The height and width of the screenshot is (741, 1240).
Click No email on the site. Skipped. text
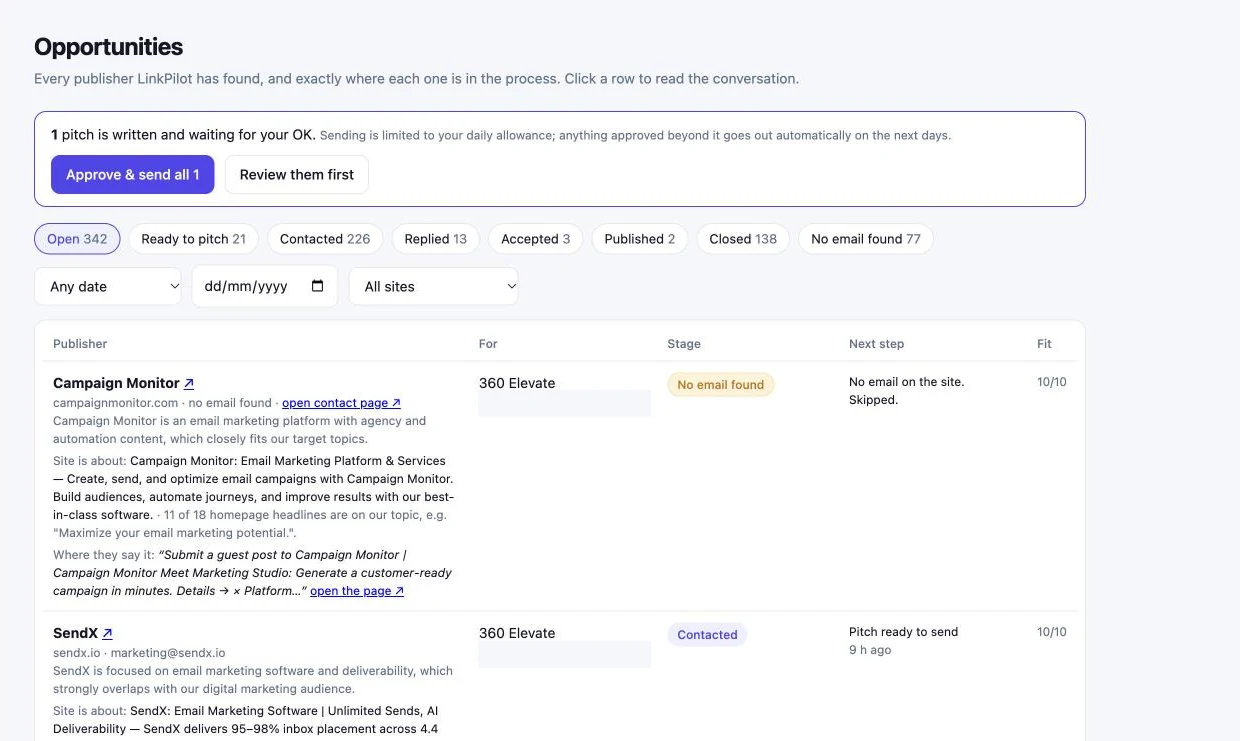[906, 391]
